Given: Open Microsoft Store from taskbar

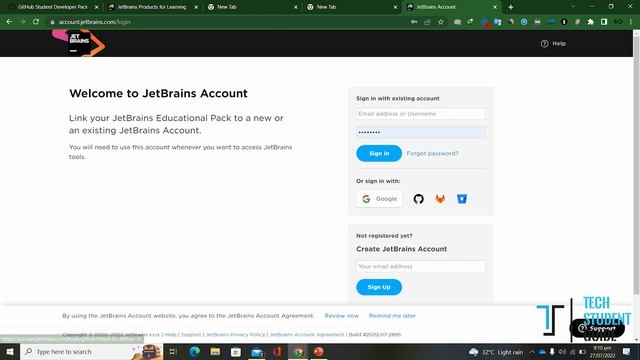Looking at the screenshot, I should coord(236,351).
